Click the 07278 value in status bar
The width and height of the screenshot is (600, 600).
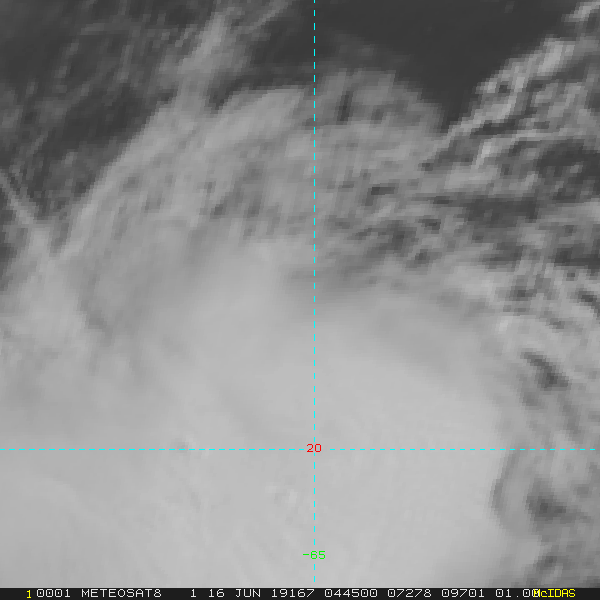[x=409, y=593]
